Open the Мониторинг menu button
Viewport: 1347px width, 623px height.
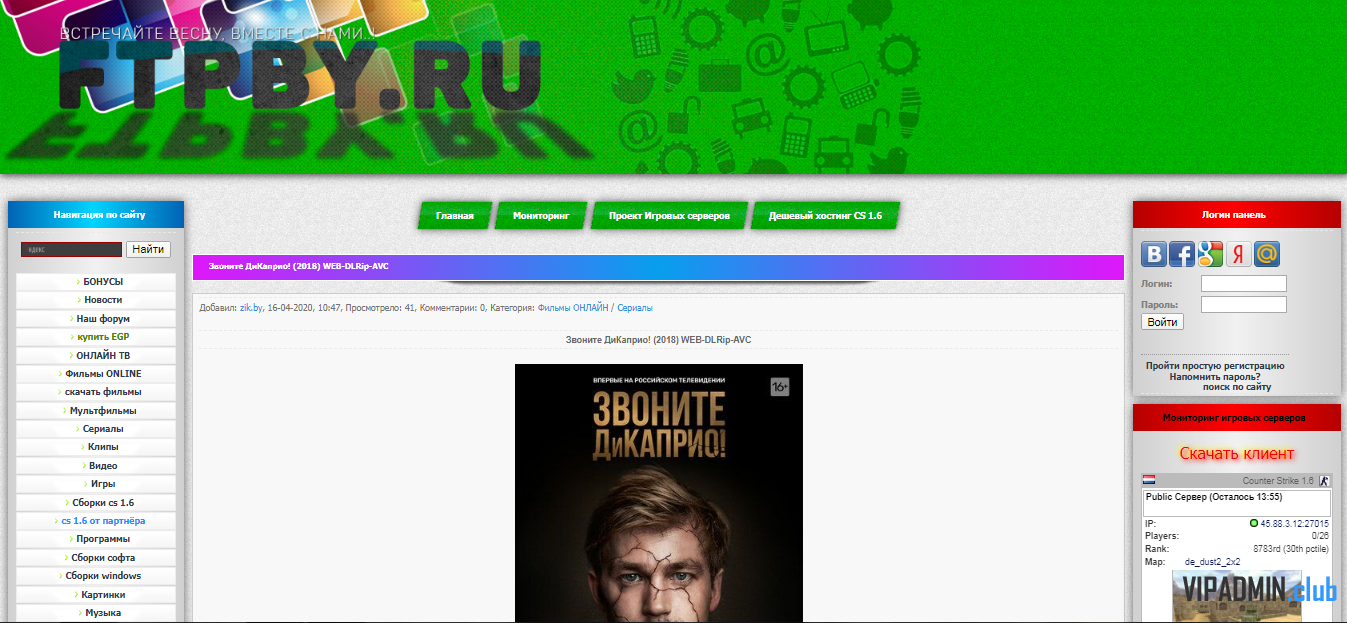coord(540,215)
